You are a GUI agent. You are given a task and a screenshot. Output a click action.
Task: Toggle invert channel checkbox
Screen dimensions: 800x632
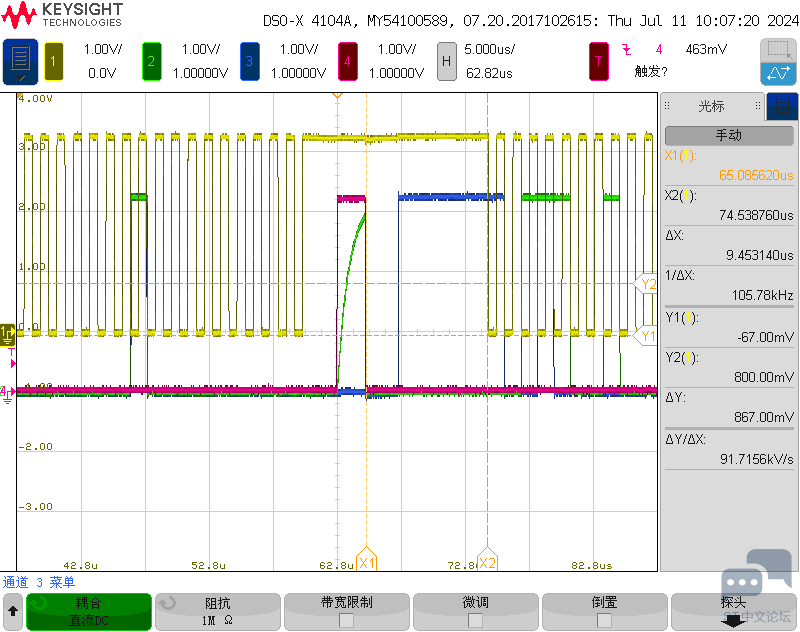tap(604, 620)
